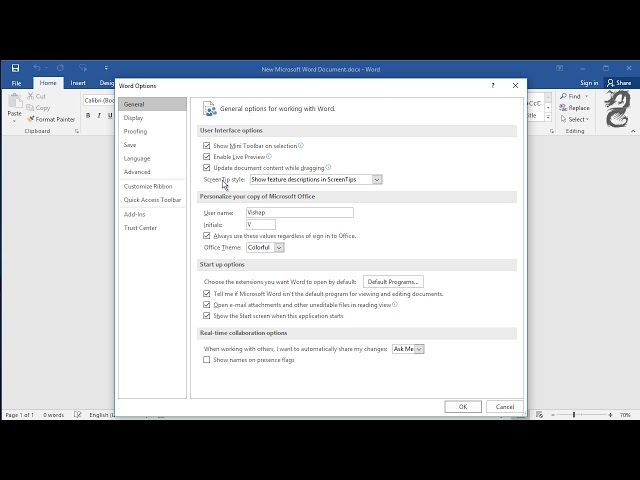This screenshot has height=480, width=640.
Task: Click the zoom slider handle
Action: (x=574, y=415)
